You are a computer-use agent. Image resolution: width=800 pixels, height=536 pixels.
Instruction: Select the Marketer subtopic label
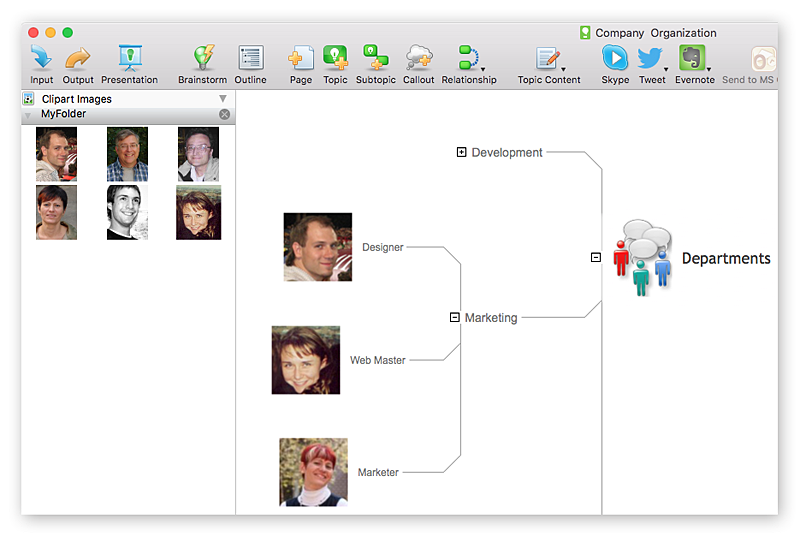pos(378,472)
